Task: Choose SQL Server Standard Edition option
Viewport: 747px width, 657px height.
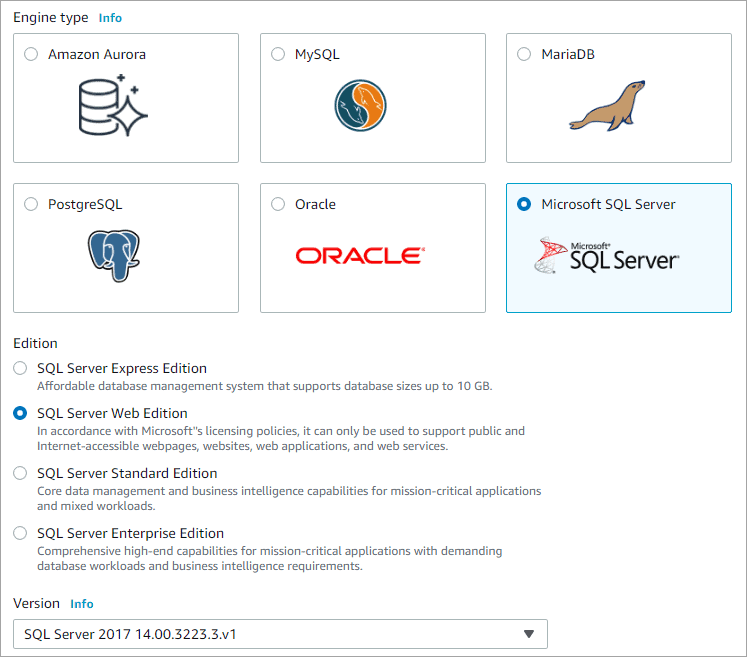Action: 20,473
